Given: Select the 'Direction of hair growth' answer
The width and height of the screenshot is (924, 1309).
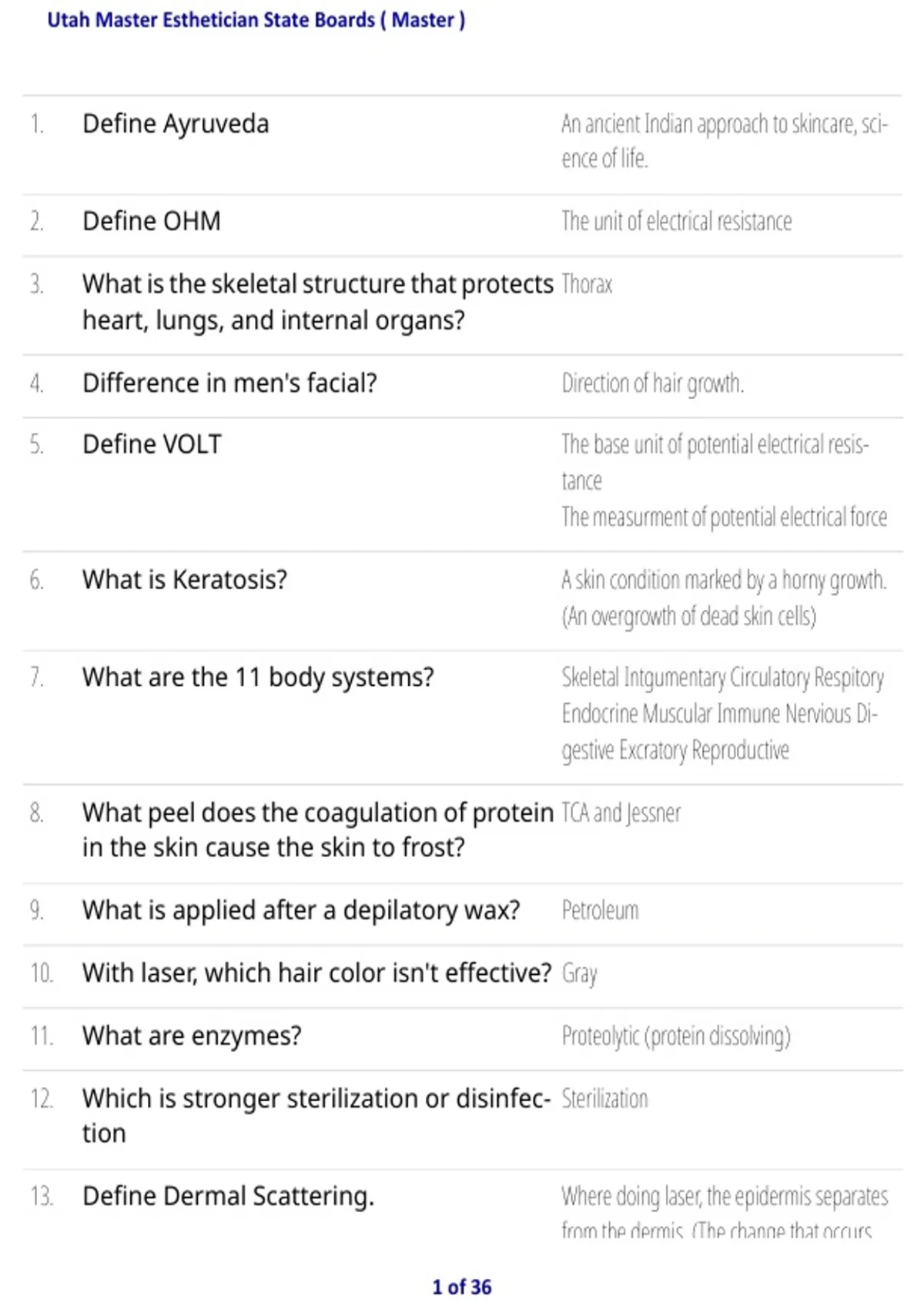Looking at the screenshot, I should 653,383.
